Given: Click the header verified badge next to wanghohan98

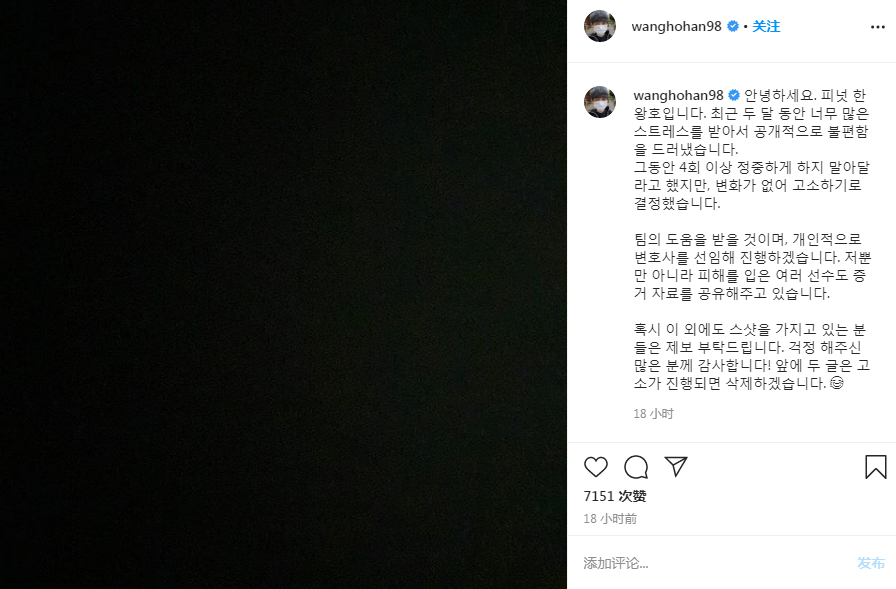Looking at the screenshot, I should [733, 26].
